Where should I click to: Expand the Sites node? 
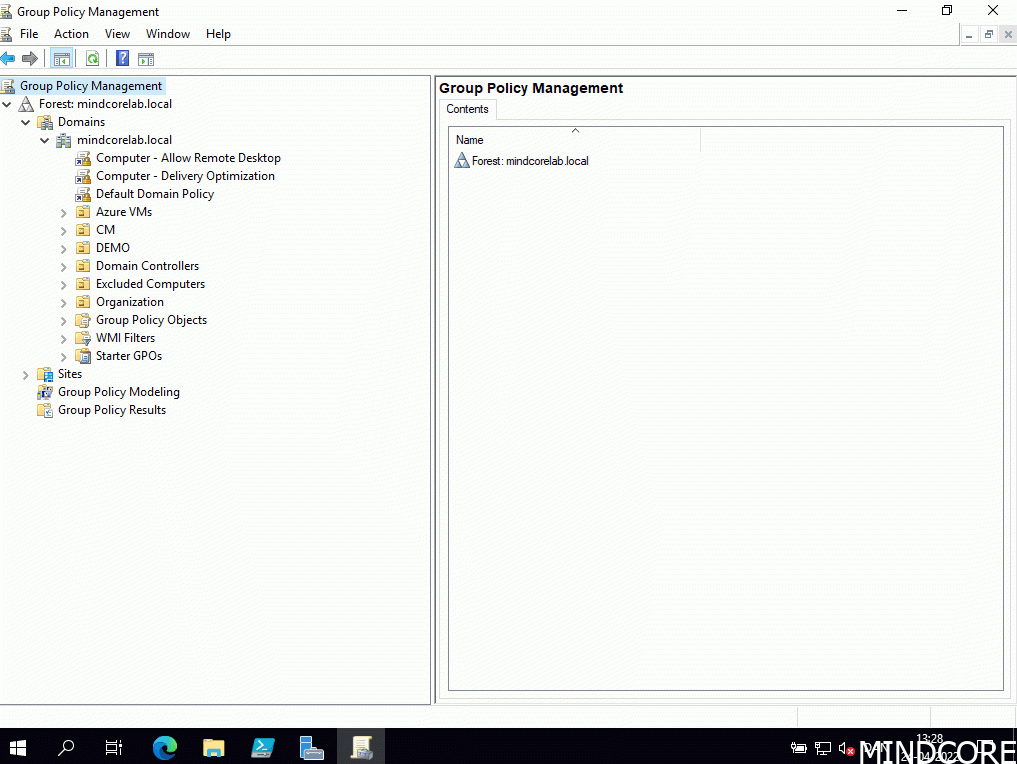(26, 375)
